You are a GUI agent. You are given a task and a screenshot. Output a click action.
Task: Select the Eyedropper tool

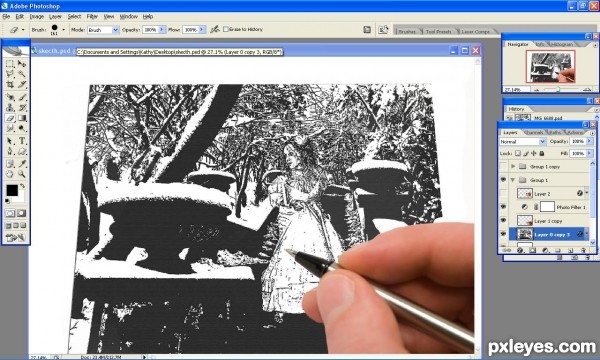tap(22, 164)
